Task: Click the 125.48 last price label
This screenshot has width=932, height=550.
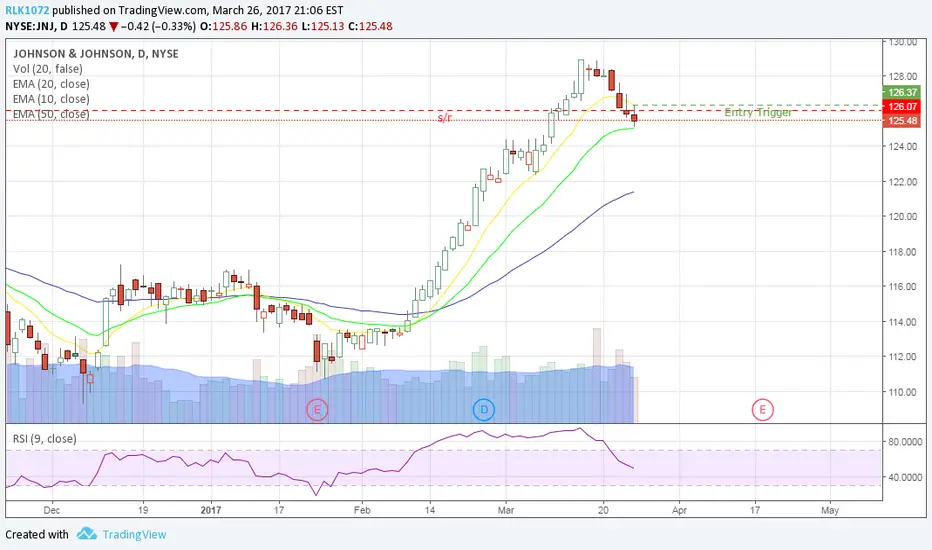Action: click(903, 121)
